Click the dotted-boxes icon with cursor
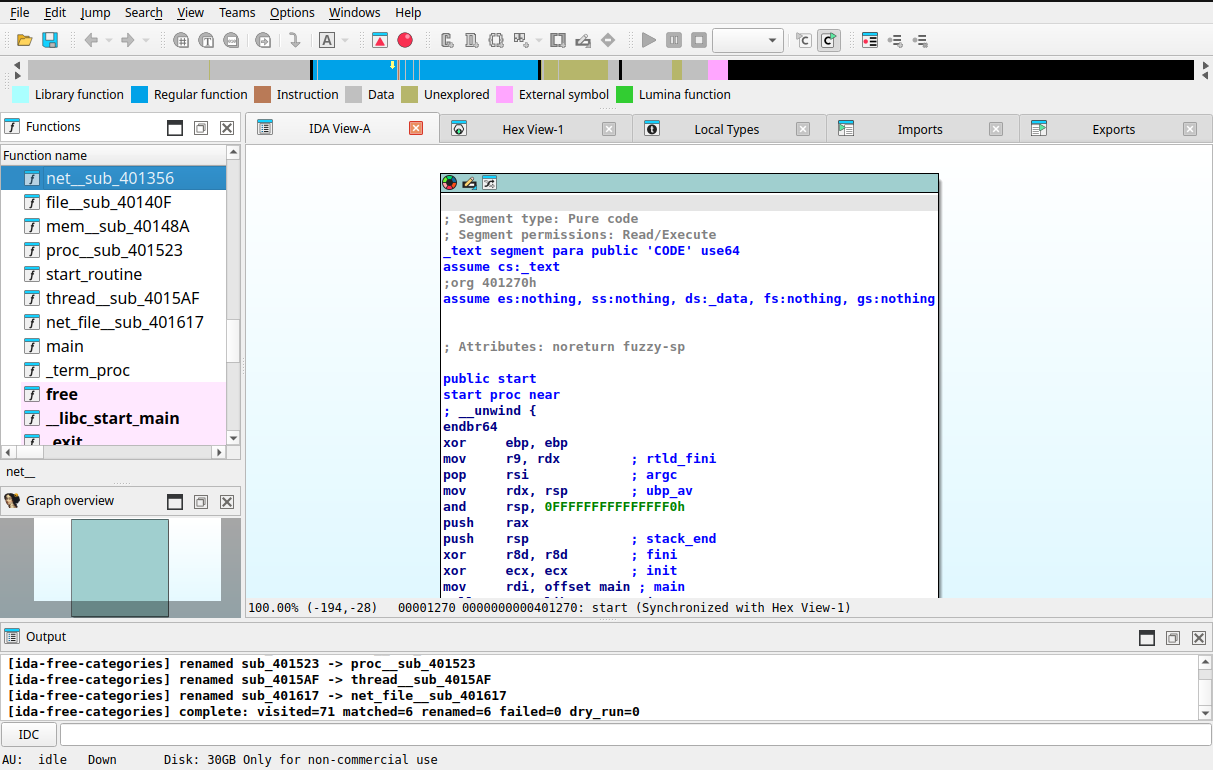1213x770 pixels. click(521, 40)
